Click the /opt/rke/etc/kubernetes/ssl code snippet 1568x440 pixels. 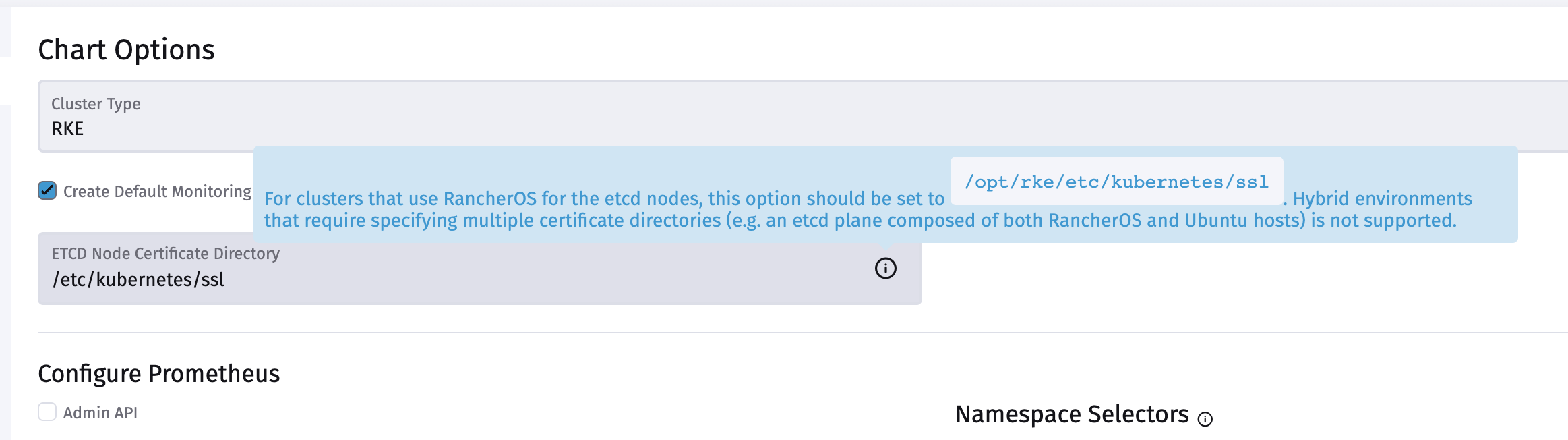pos(1116,180)
